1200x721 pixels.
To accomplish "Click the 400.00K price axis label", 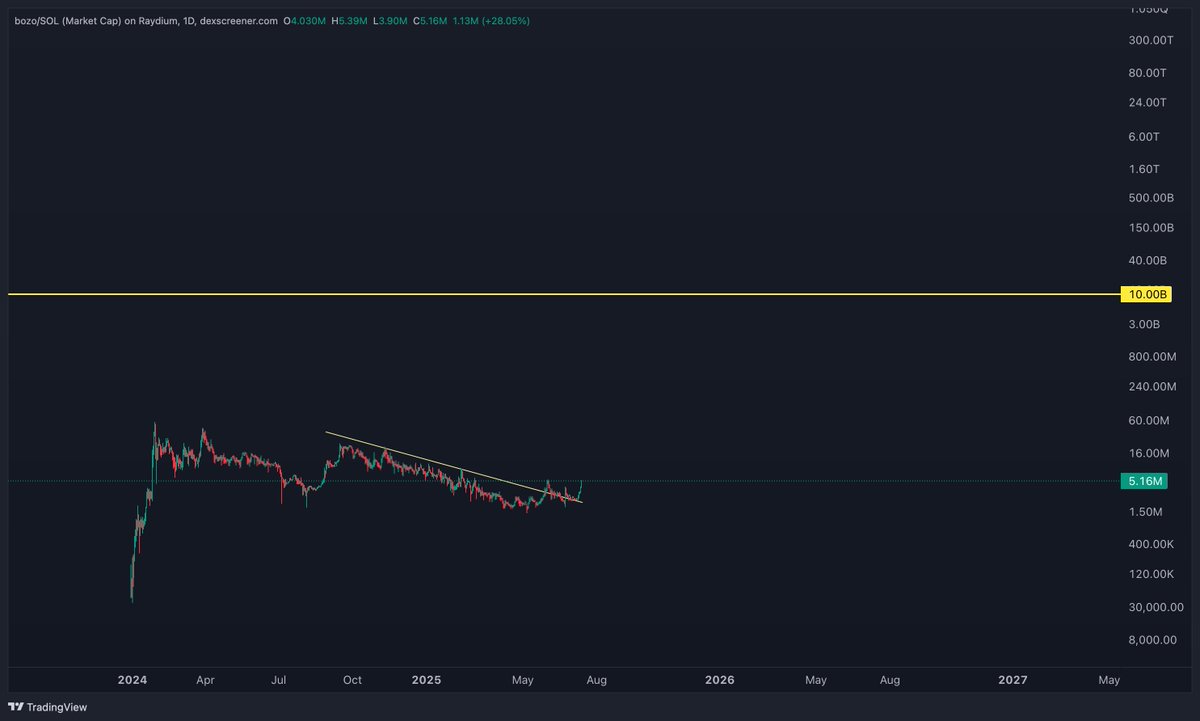I will [1151, 544].
